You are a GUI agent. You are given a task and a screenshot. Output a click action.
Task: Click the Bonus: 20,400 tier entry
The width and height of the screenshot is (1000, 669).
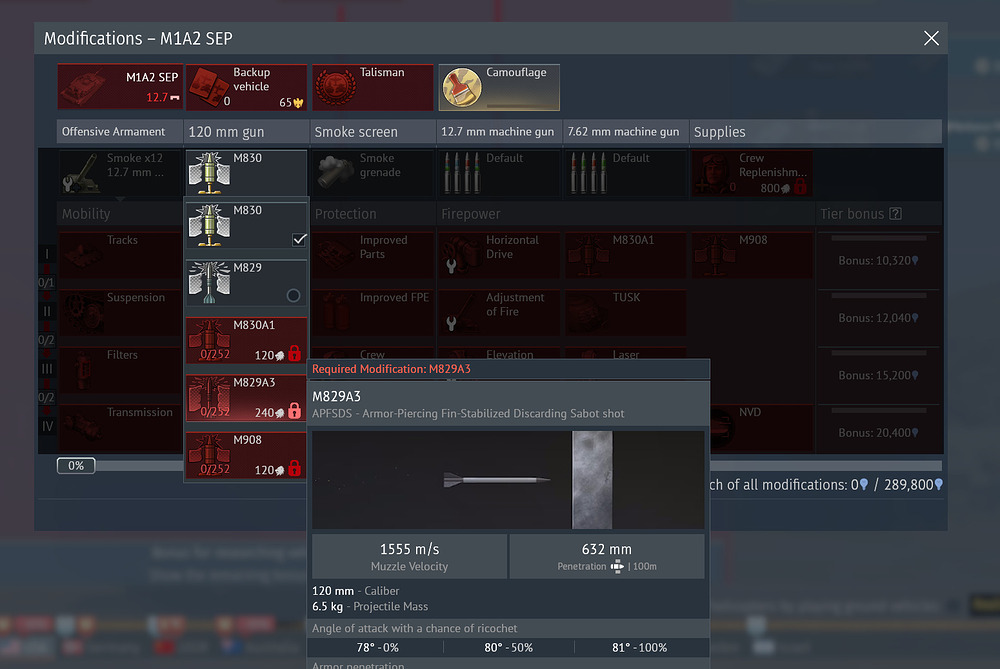(x=878, y=432)
